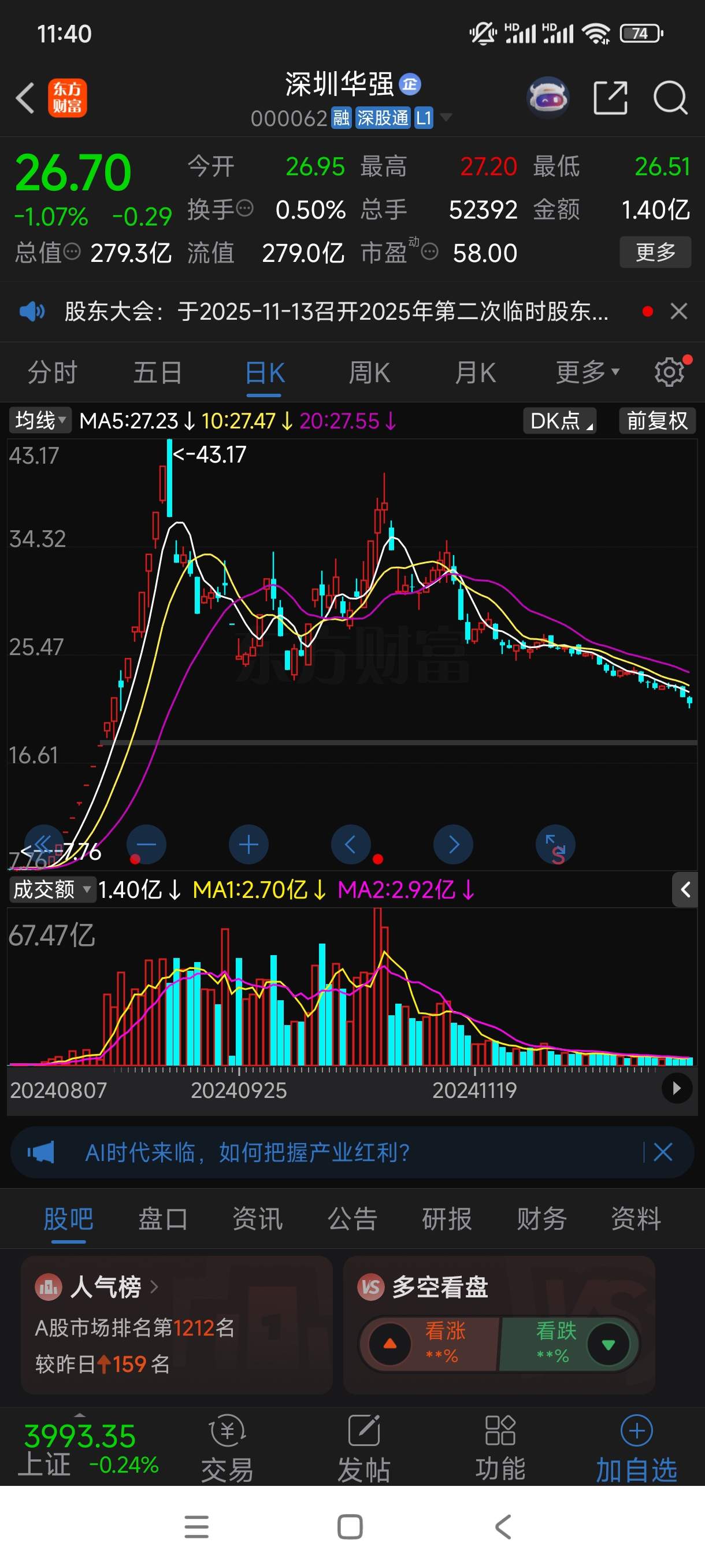Screen dimensions: 705x1568
Task: Switch to 五日 chart tab
Action: pyautogui.click(x=158, y=372)
